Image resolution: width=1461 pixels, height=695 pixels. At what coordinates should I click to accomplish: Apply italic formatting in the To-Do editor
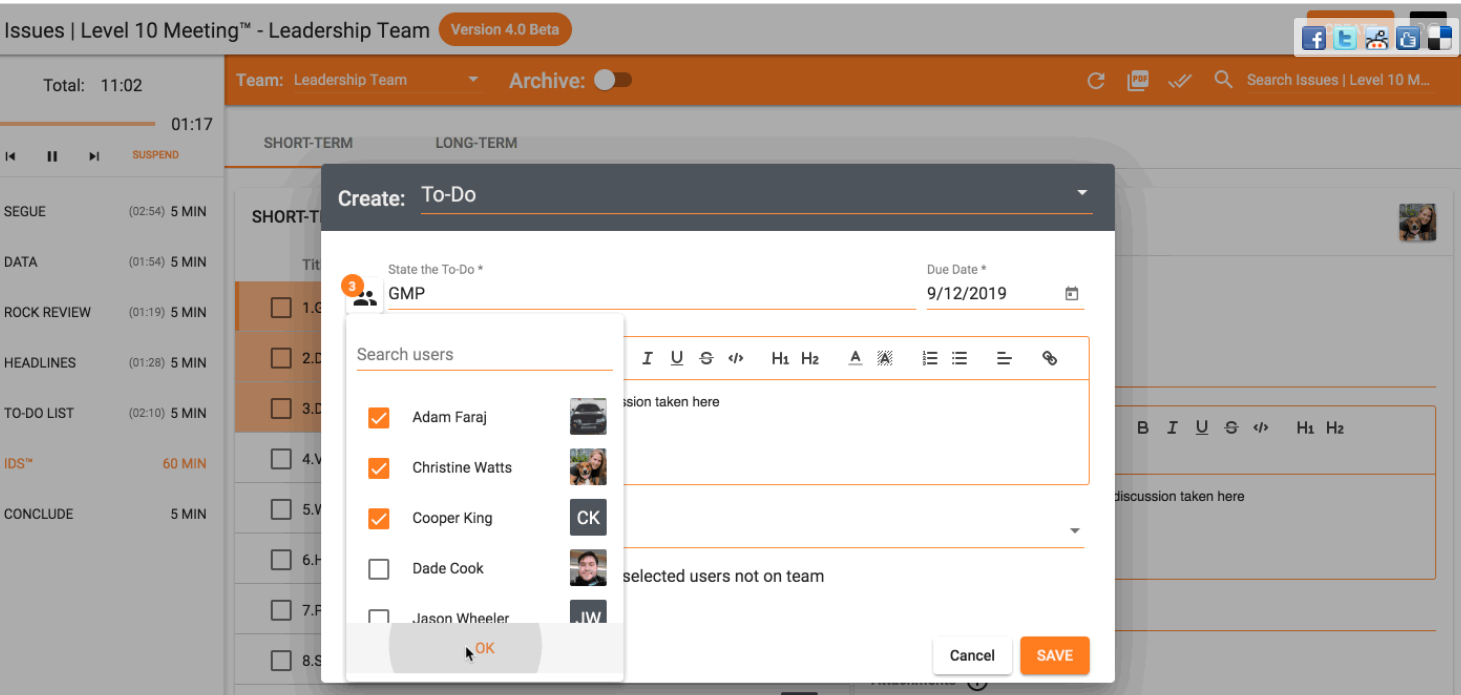tap(647, 358)
